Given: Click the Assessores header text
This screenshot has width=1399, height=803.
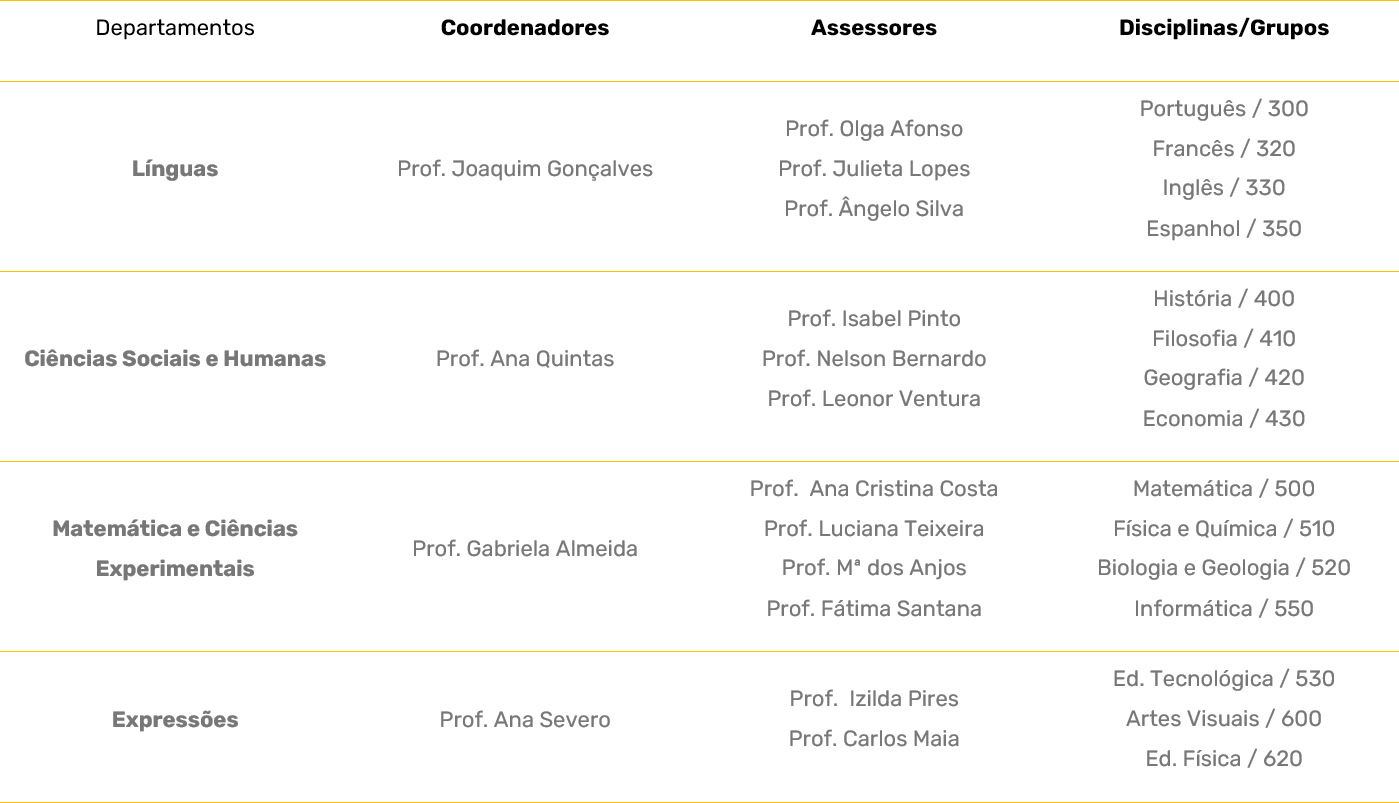Looking at the screenshot, I should click(874, 28).
